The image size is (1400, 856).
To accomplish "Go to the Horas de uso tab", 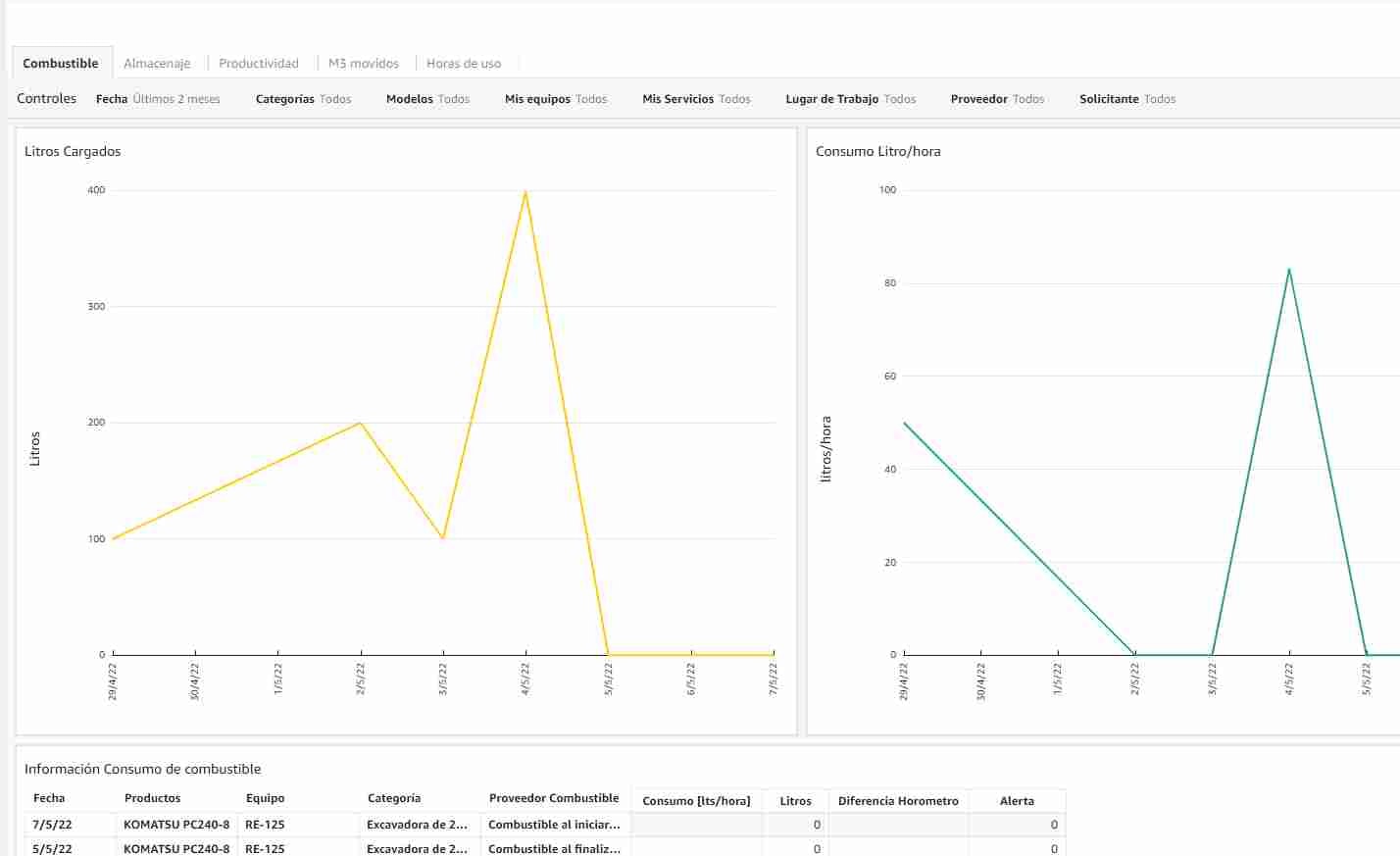I will (x=464, y=64).
